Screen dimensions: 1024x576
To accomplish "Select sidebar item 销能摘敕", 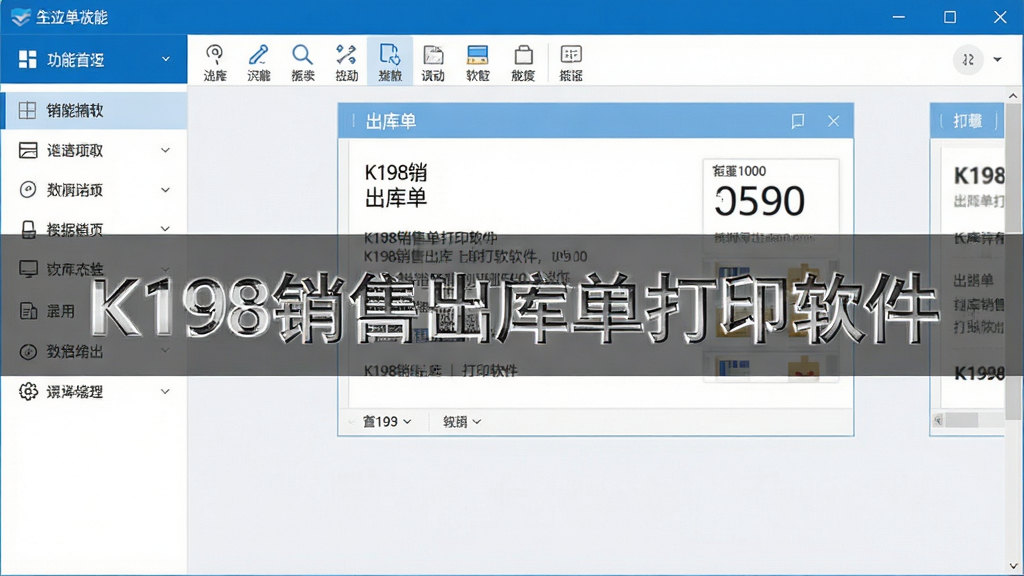I will (x=93, y=110).
